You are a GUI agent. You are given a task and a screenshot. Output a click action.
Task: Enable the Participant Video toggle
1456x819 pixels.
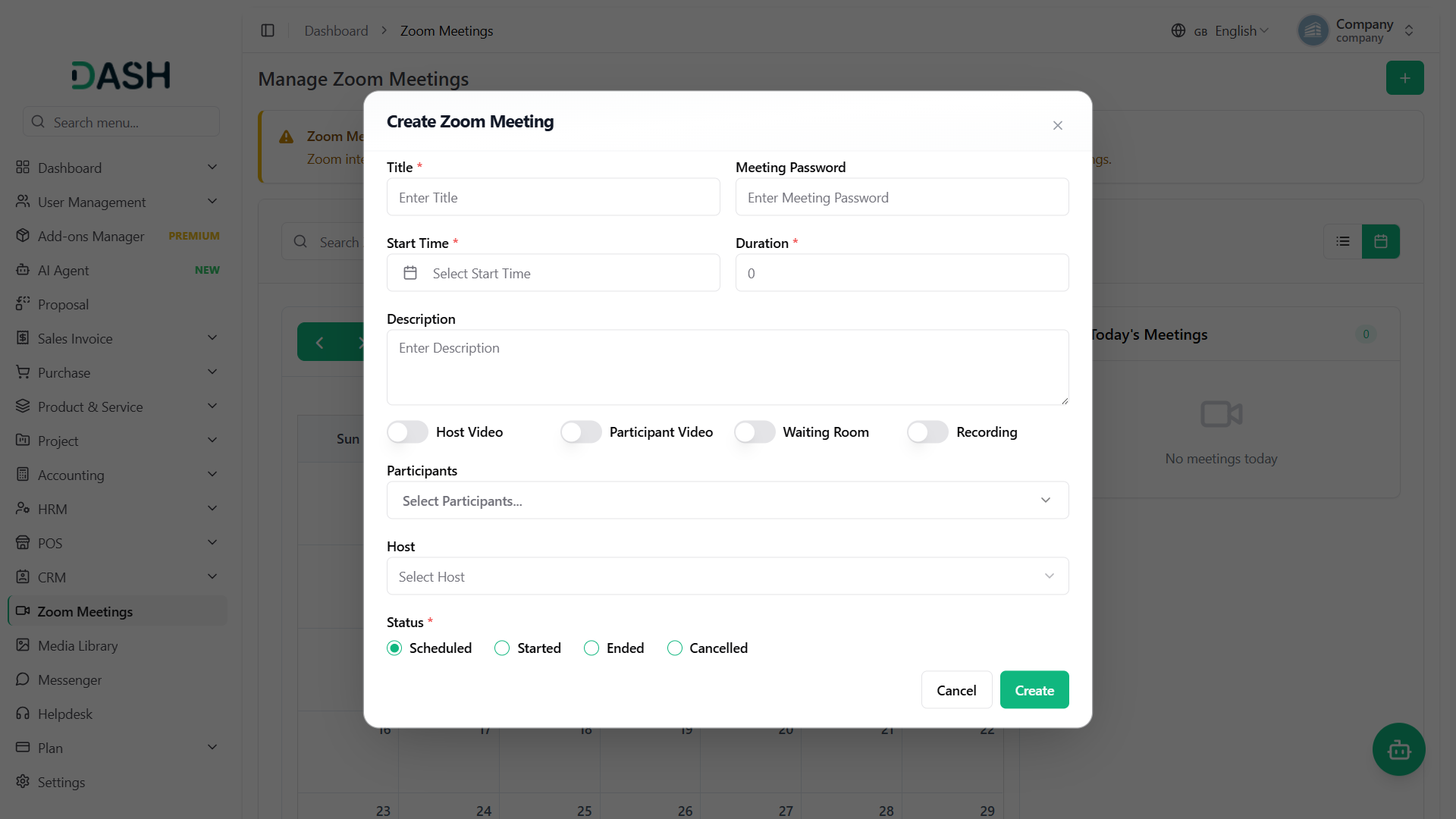tap(581, 431)
